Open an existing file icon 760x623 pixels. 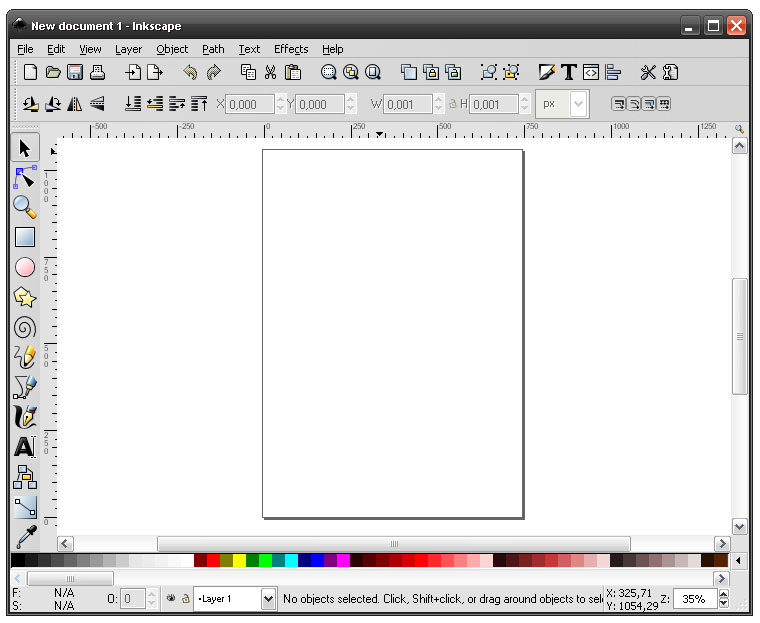coord(53,72)
